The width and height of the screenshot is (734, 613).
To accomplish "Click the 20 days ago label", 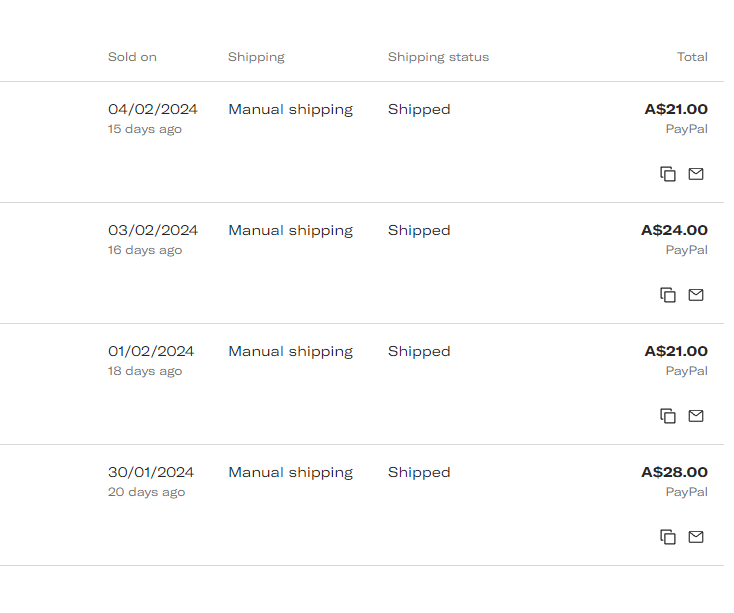I will point(146,492).
